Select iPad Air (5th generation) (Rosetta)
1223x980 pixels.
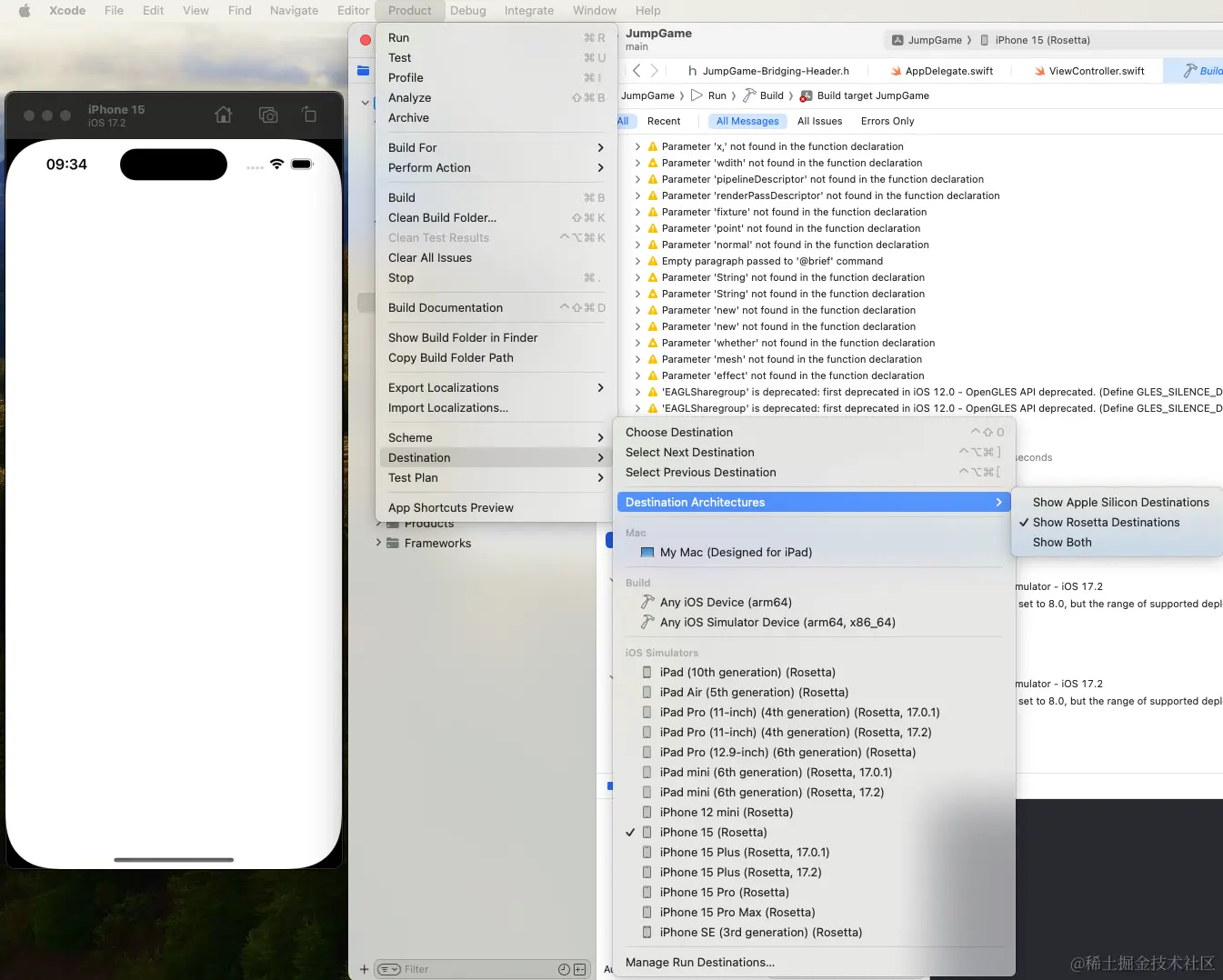(x=814, y=693)
